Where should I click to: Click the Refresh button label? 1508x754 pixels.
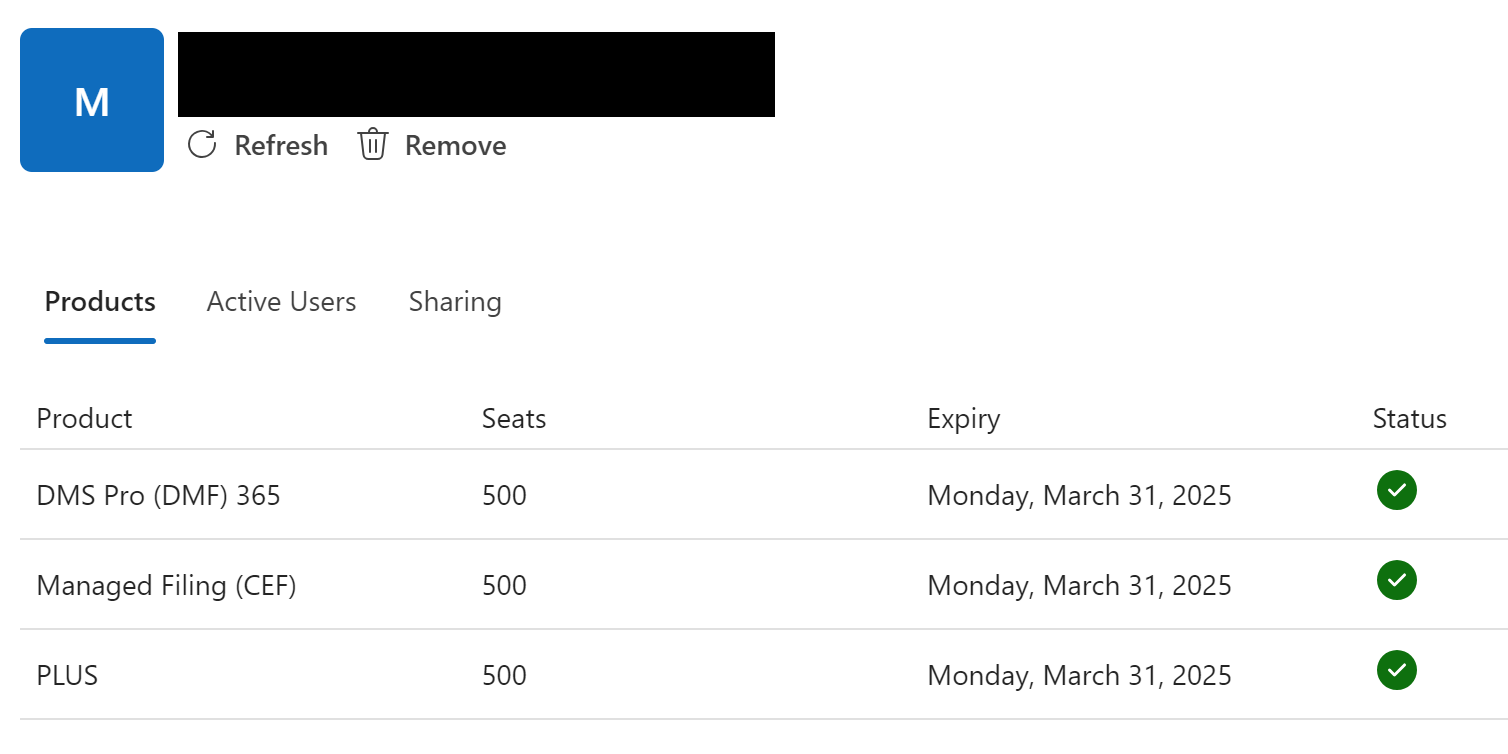(x=281, y=146)
